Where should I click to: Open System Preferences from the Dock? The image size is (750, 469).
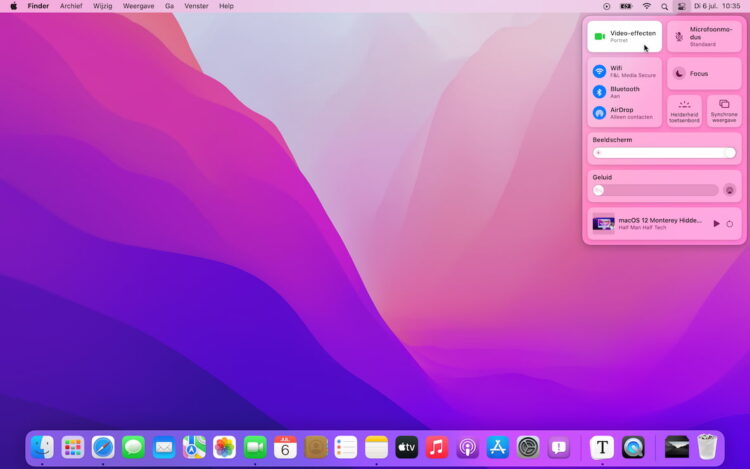[528, 447]
